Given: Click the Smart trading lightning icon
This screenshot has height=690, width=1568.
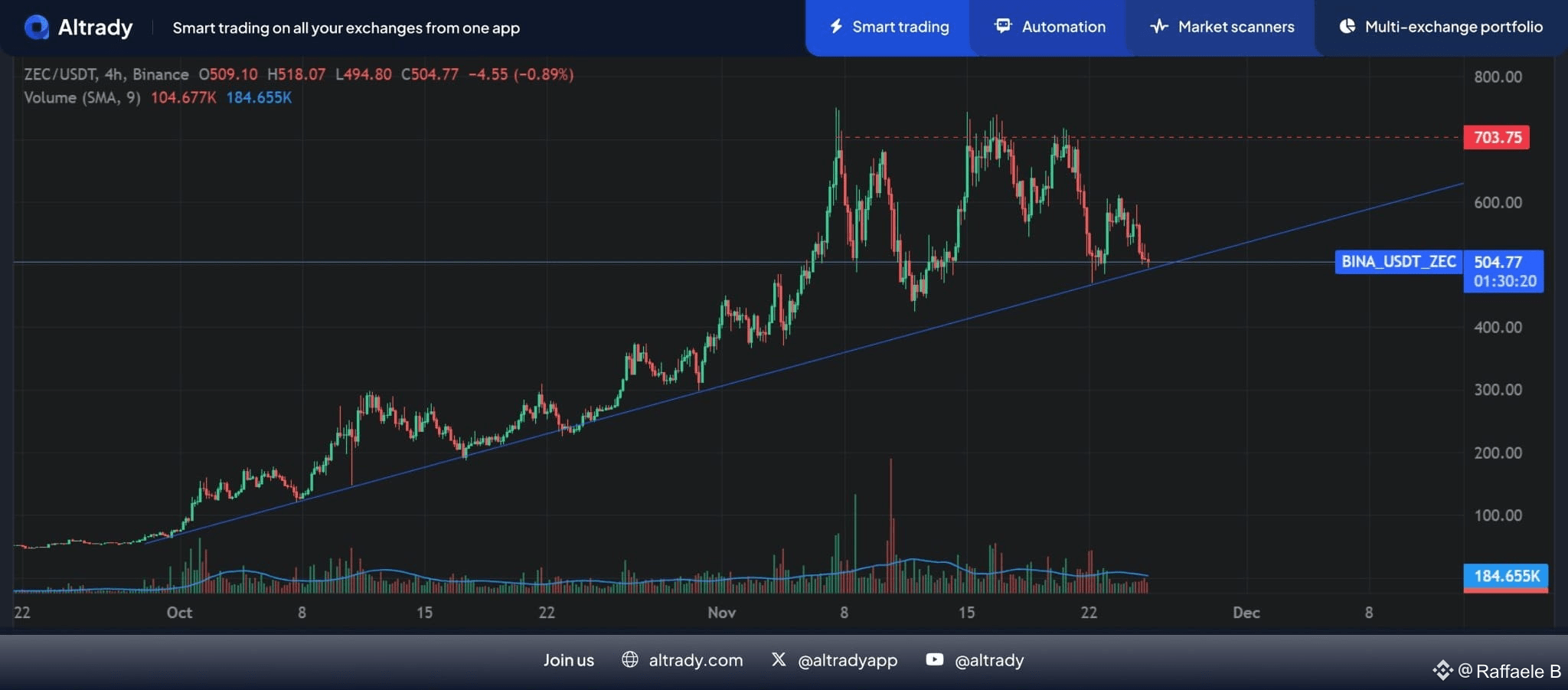Looking at the screenshot, I should coord(836,27).
